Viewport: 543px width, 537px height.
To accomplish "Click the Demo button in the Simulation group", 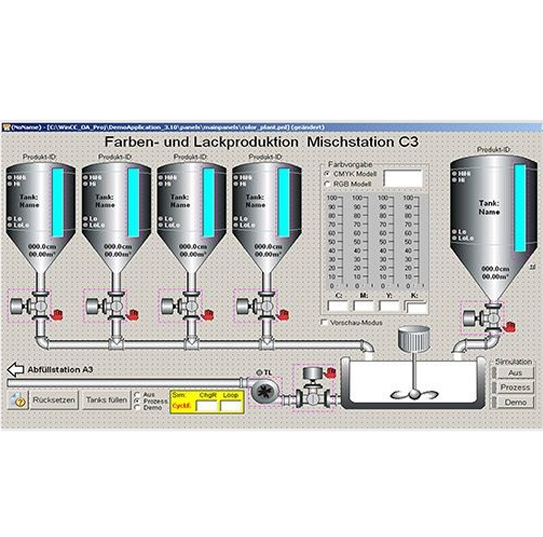I will (x=515, y=402).
